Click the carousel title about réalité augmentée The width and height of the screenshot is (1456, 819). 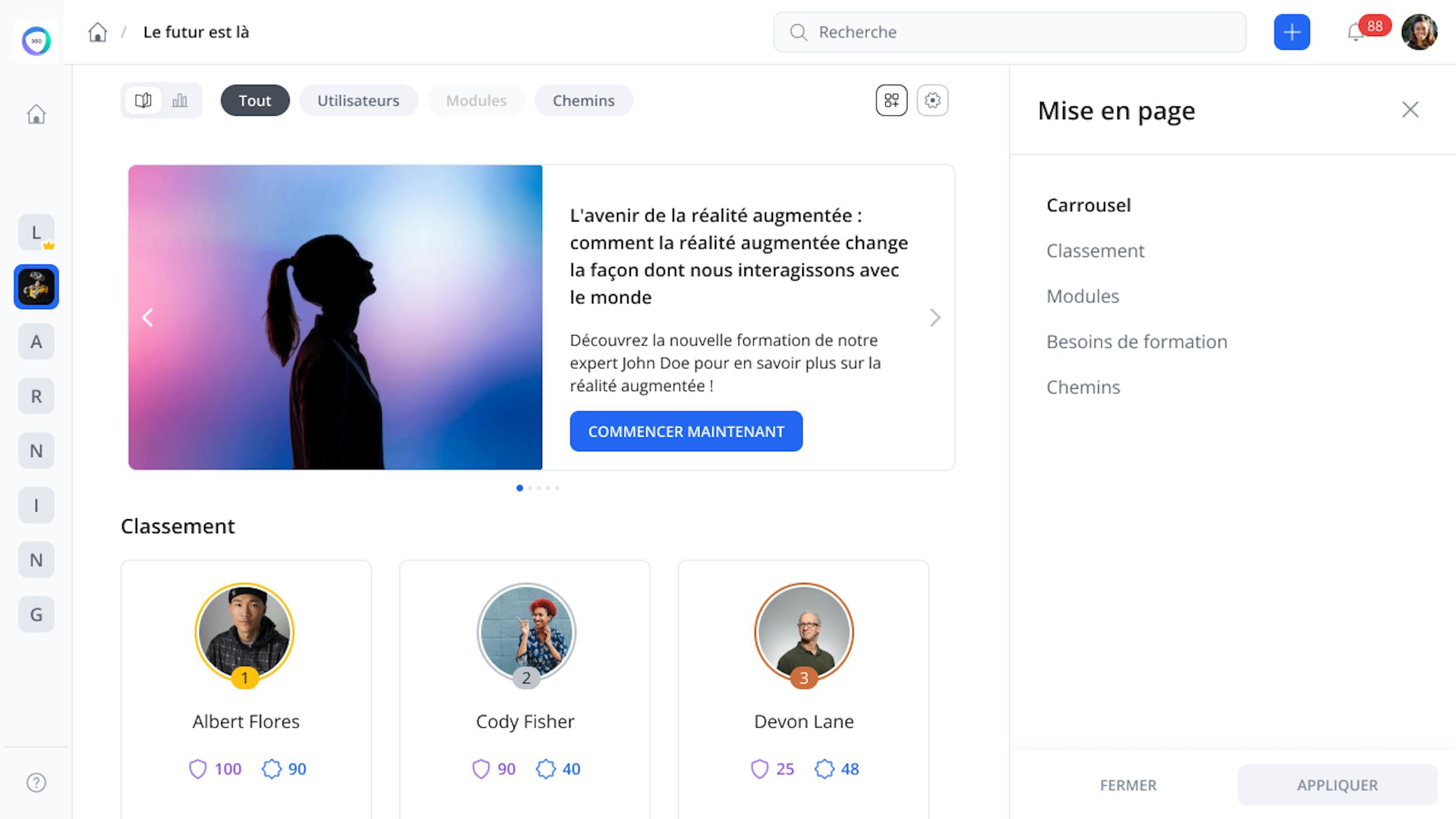pyautogui.click(x=739, y=257)
